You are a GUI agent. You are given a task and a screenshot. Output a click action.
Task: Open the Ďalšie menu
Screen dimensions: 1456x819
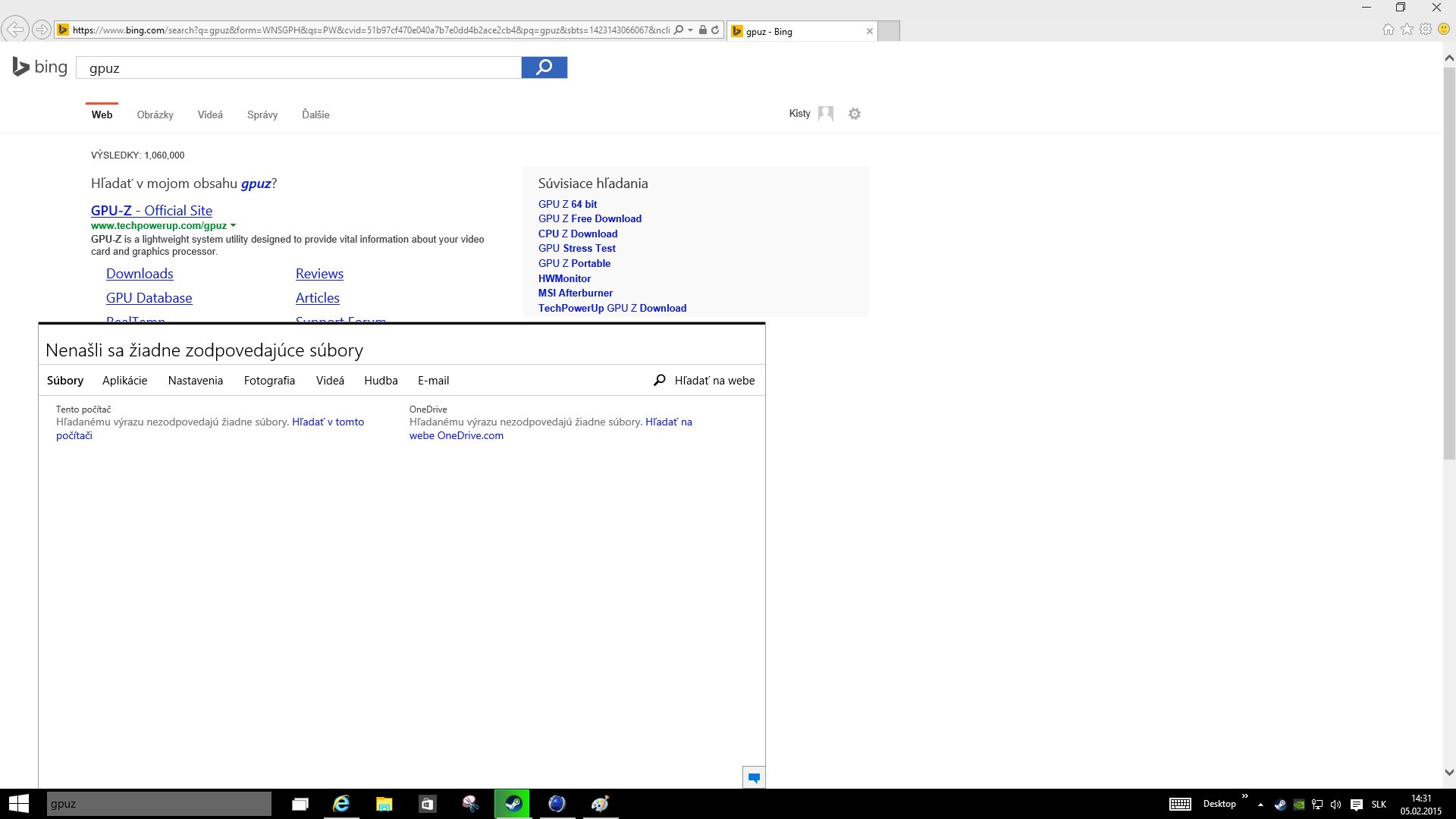pyautogui.click(x=315, y=115)
